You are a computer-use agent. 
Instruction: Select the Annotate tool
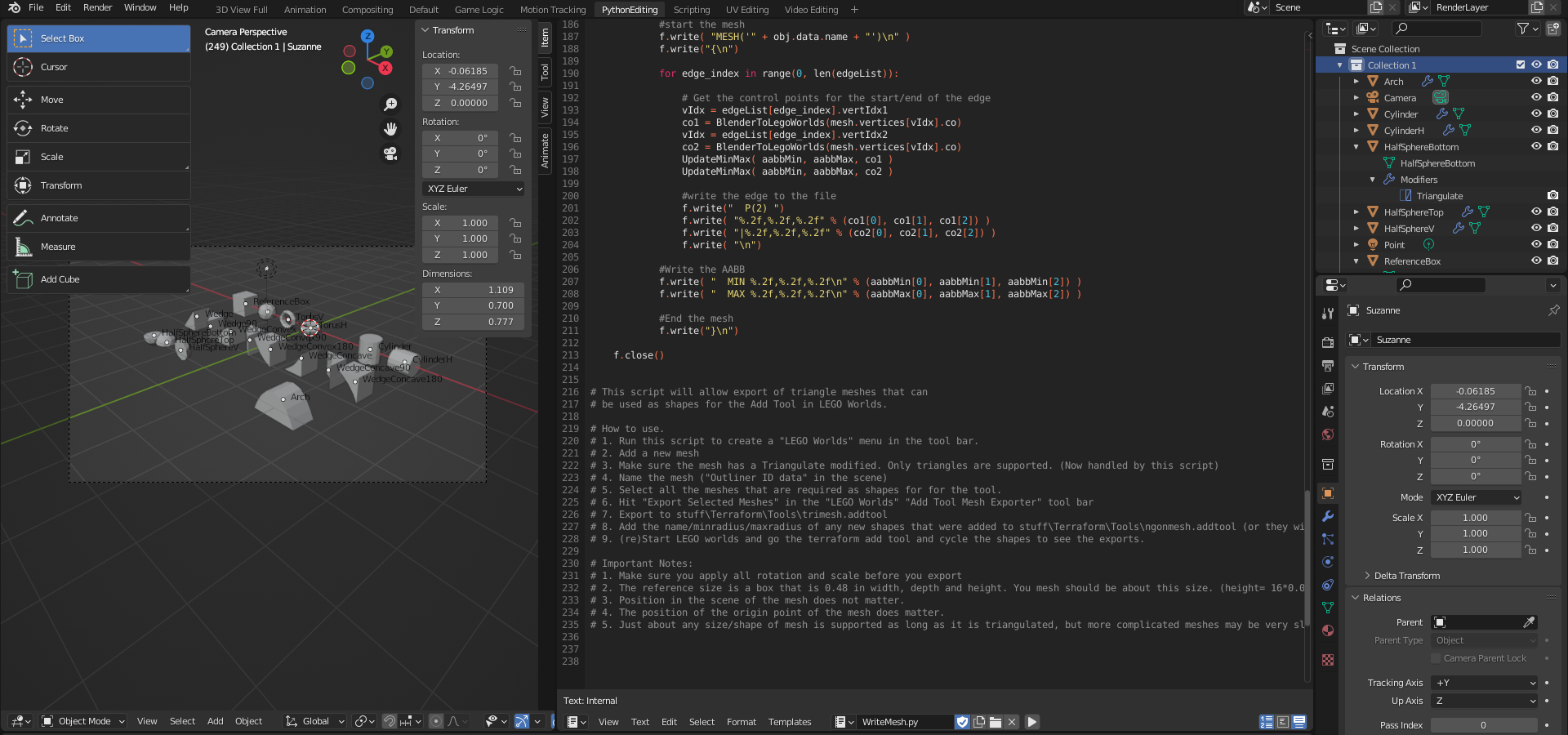tap(99, 218)
